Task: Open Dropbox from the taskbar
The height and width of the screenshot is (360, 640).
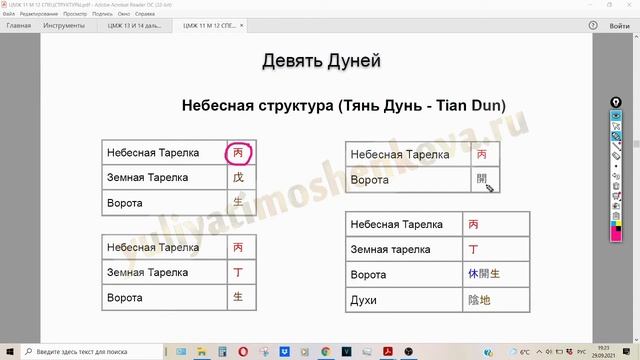Action: pos(284,351)
